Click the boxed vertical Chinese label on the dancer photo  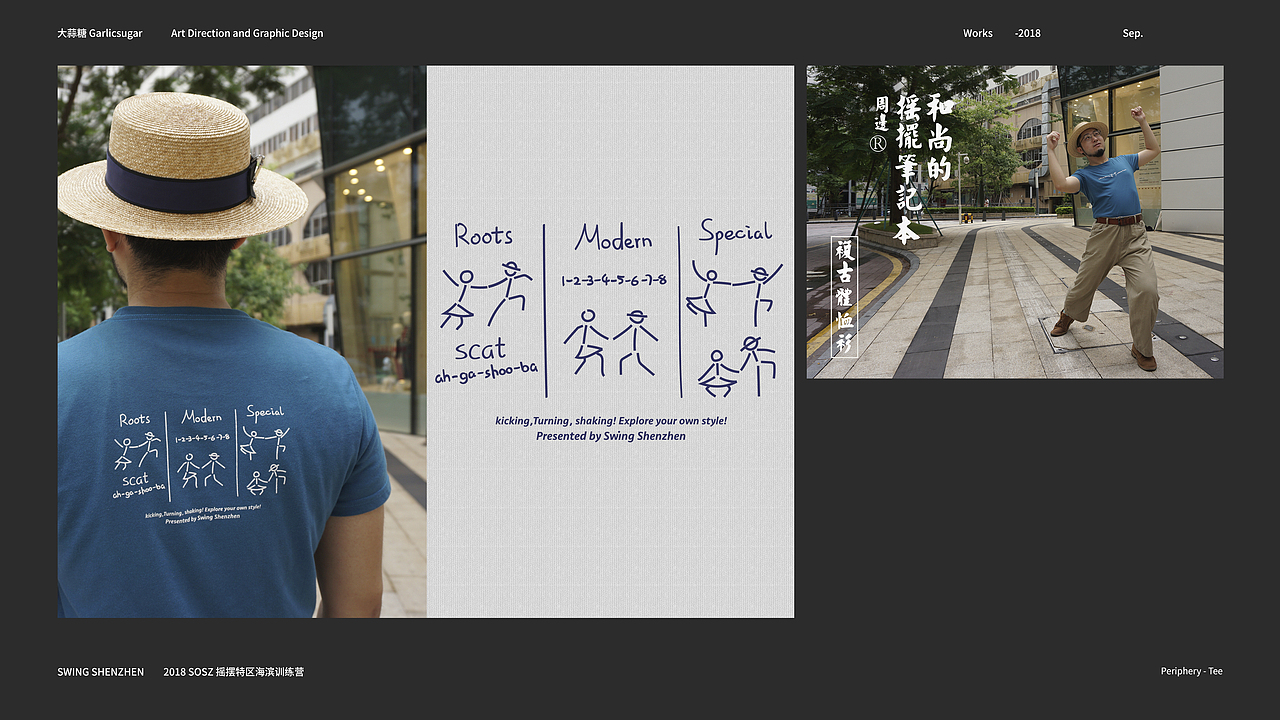point(844,297)
